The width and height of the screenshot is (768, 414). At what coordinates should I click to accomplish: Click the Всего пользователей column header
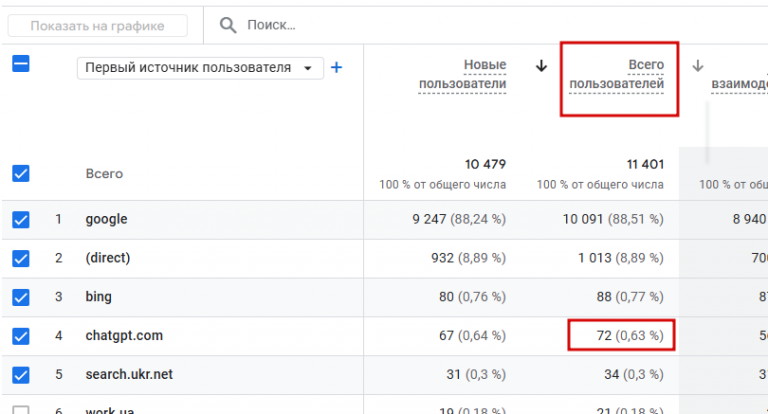click(x=616, y=75)
